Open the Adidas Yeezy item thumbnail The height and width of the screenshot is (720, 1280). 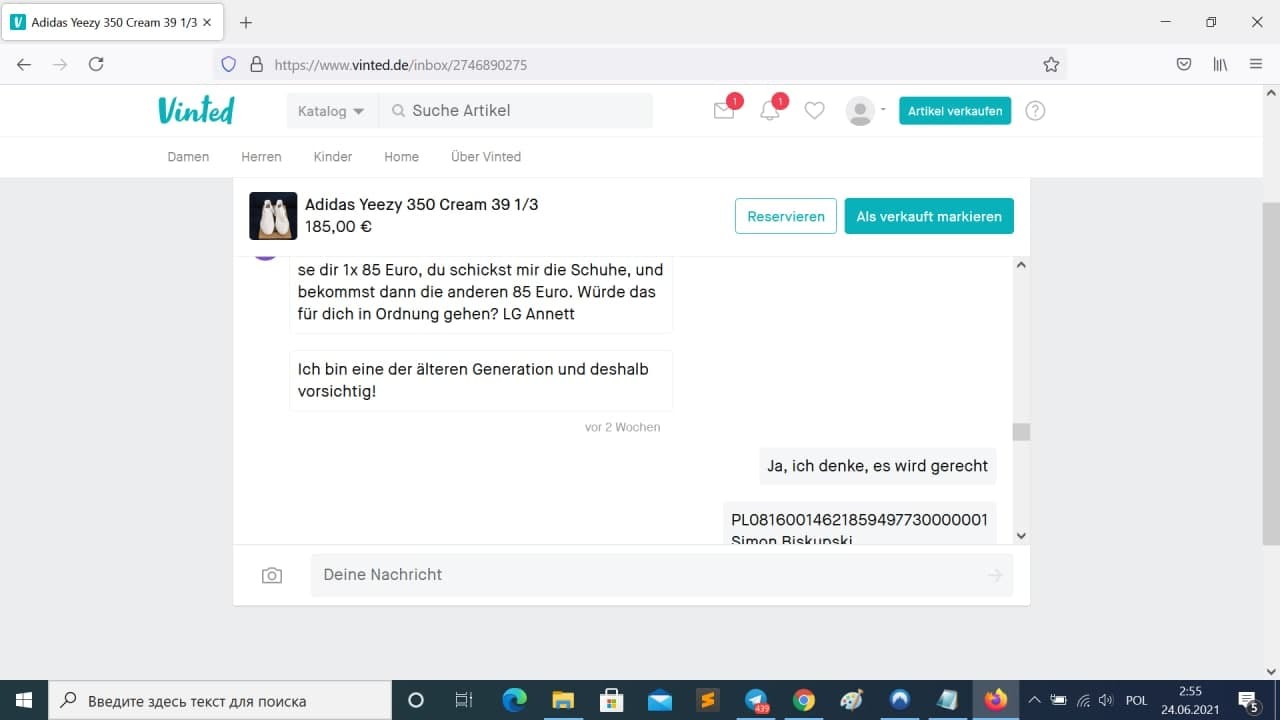coord(273,216)
